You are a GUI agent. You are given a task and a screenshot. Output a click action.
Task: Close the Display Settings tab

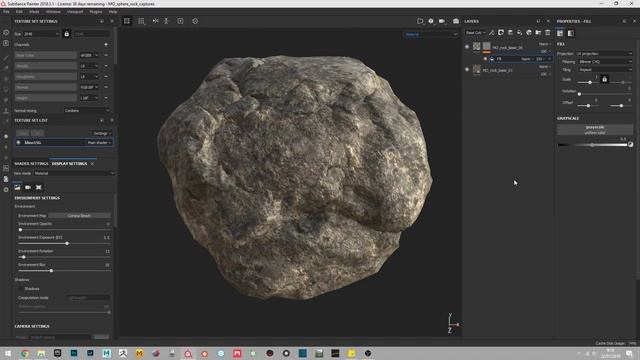point(92,164)
